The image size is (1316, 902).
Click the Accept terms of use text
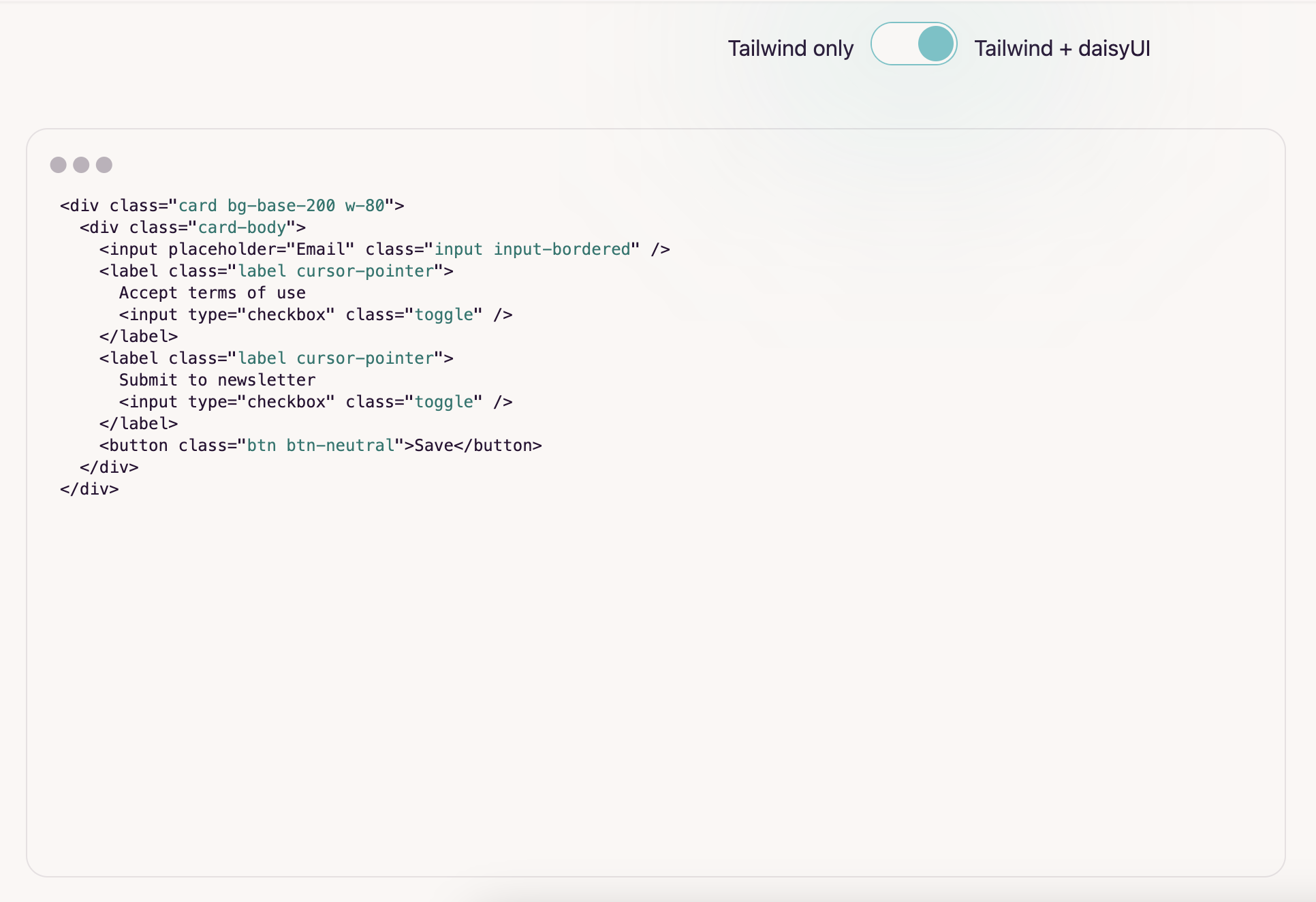click(212, 292)
